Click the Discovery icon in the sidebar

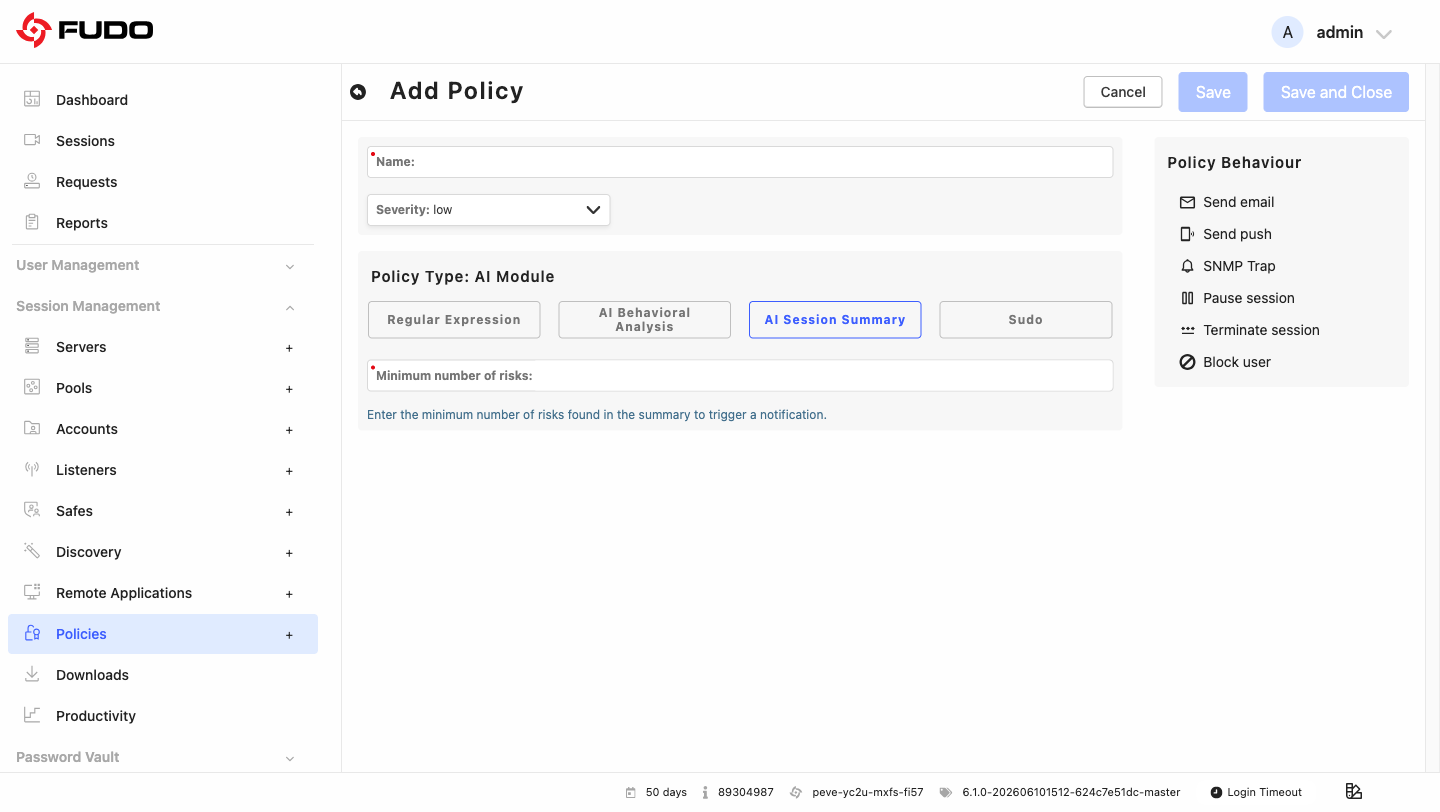[32, 551]
